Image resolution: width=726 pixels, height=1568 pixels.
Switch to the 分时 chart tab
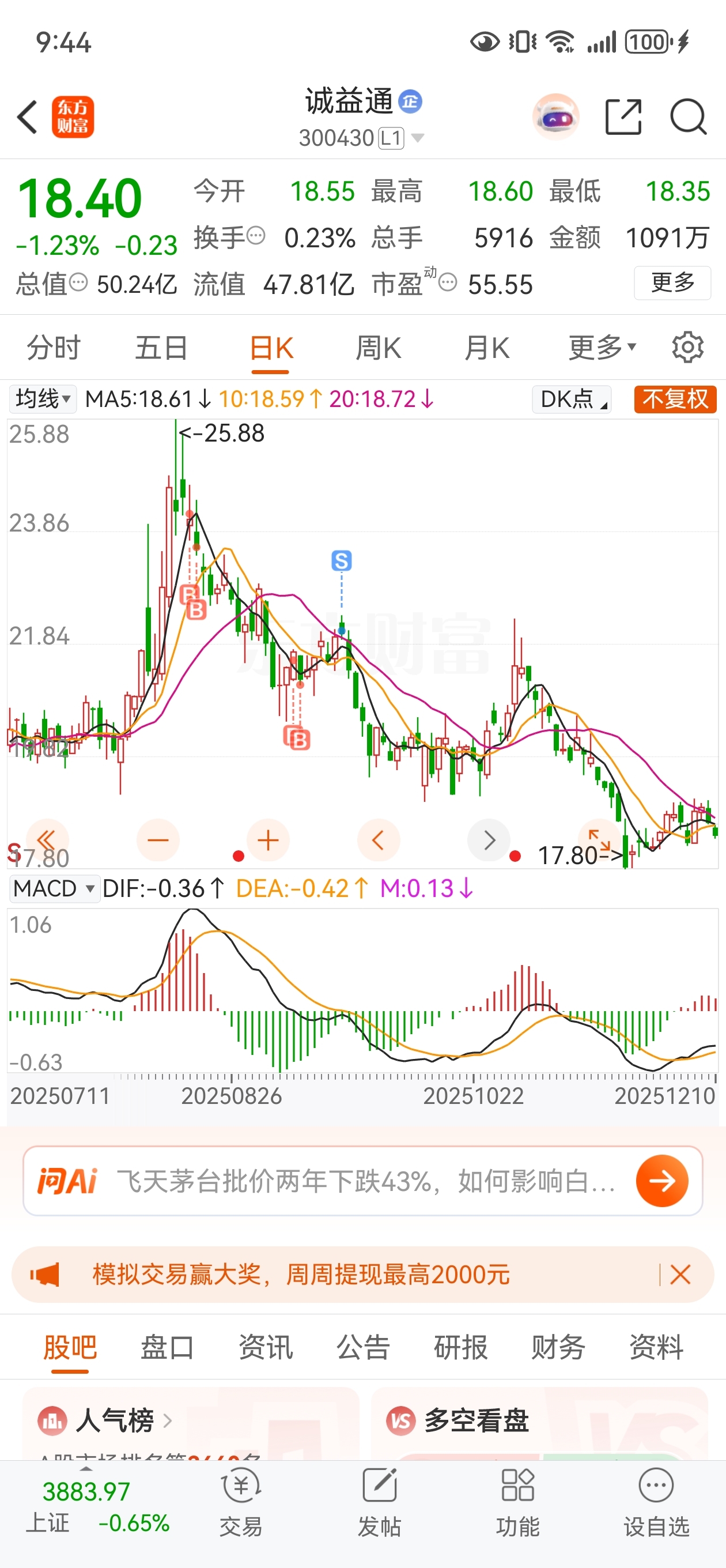click(54, 348)
